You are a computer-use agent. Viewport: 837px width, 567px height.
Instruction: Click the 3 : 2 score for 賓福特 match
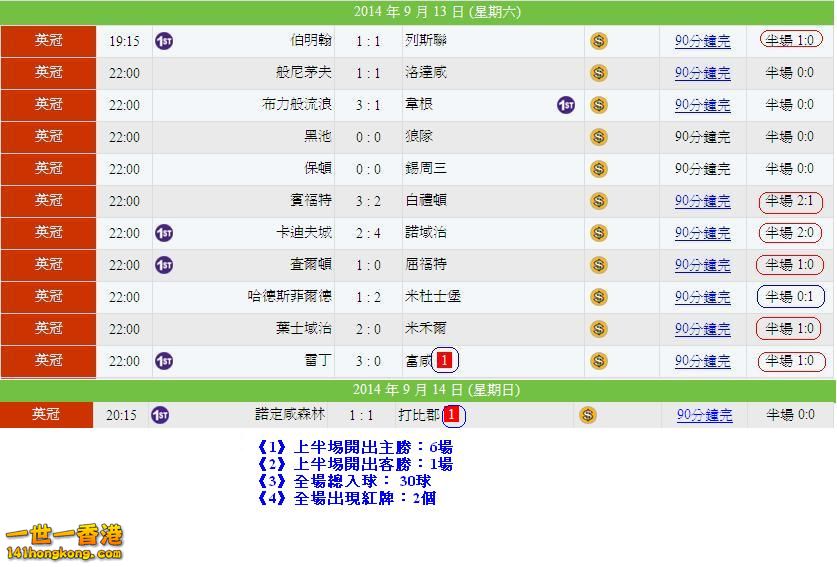pyautogui.click(x=368, y=201)
